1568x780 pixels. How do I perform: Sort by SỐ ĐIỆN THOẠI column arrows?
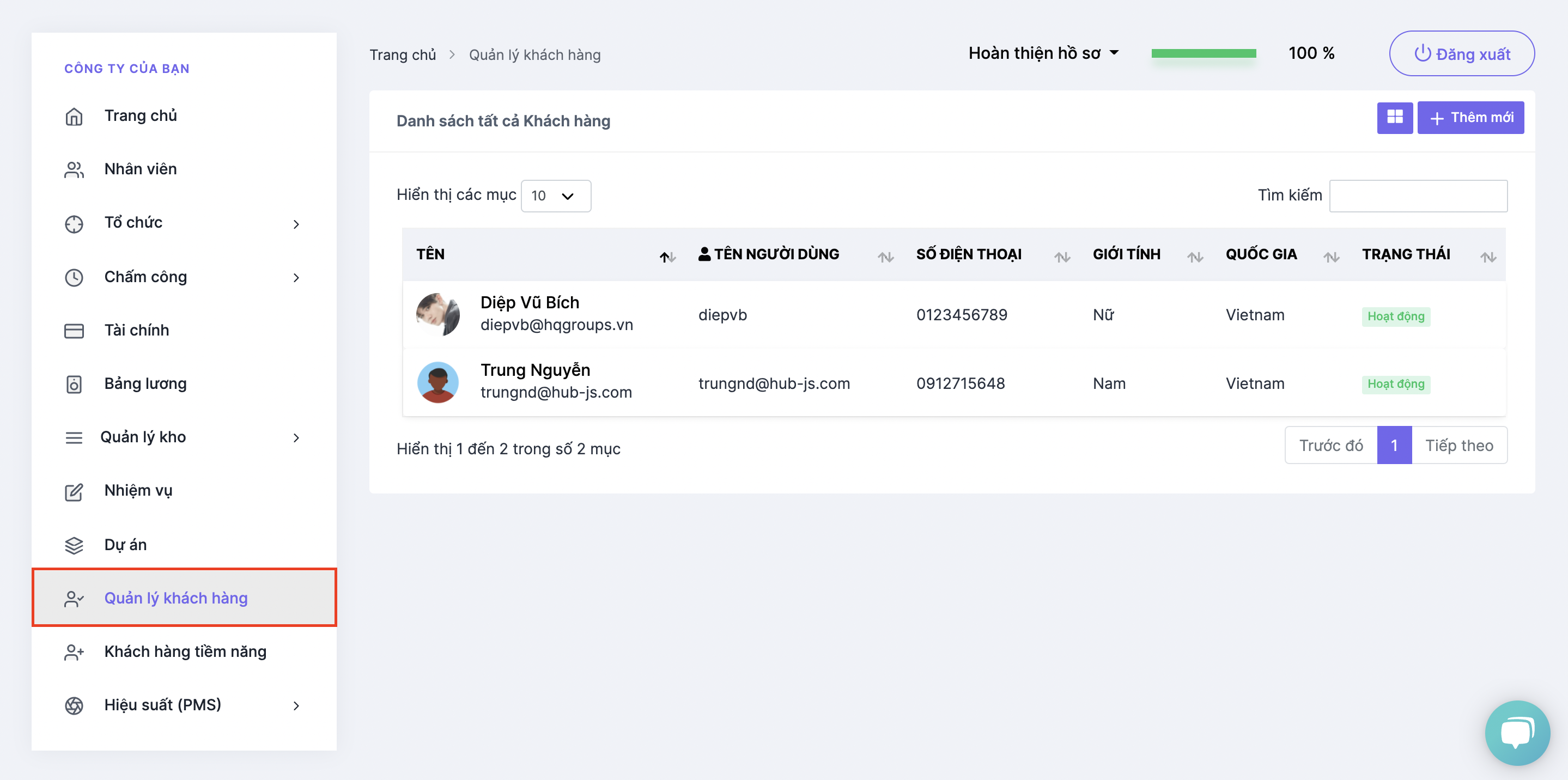pyautogui.click(x=1061, y=257)
